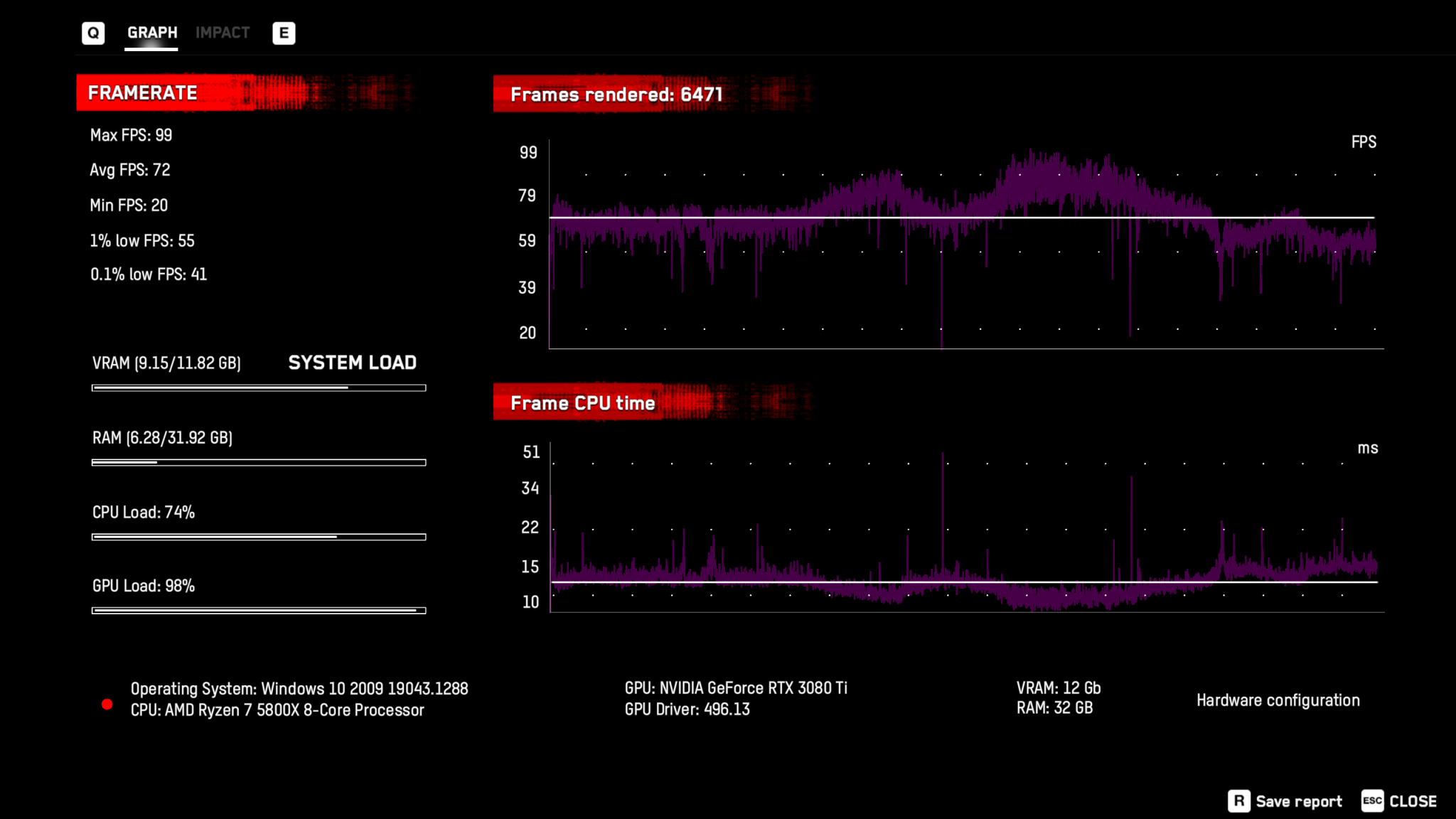1456x819 pixels.
Task: Switch to the IMPACT tab
Action: (x=222, y=32)
